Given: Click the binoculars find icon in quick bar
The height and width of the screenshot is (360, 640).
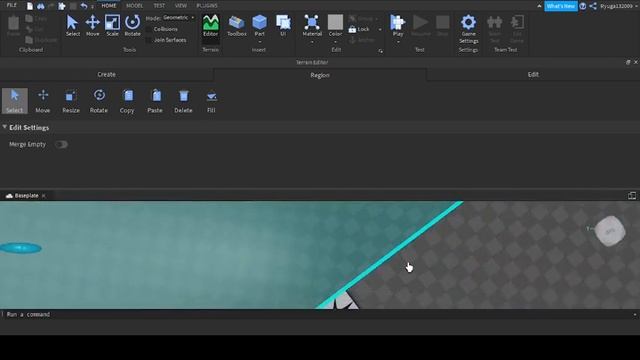Looking at the screenshot, I should pyautogui.click(x=40, y=6).
